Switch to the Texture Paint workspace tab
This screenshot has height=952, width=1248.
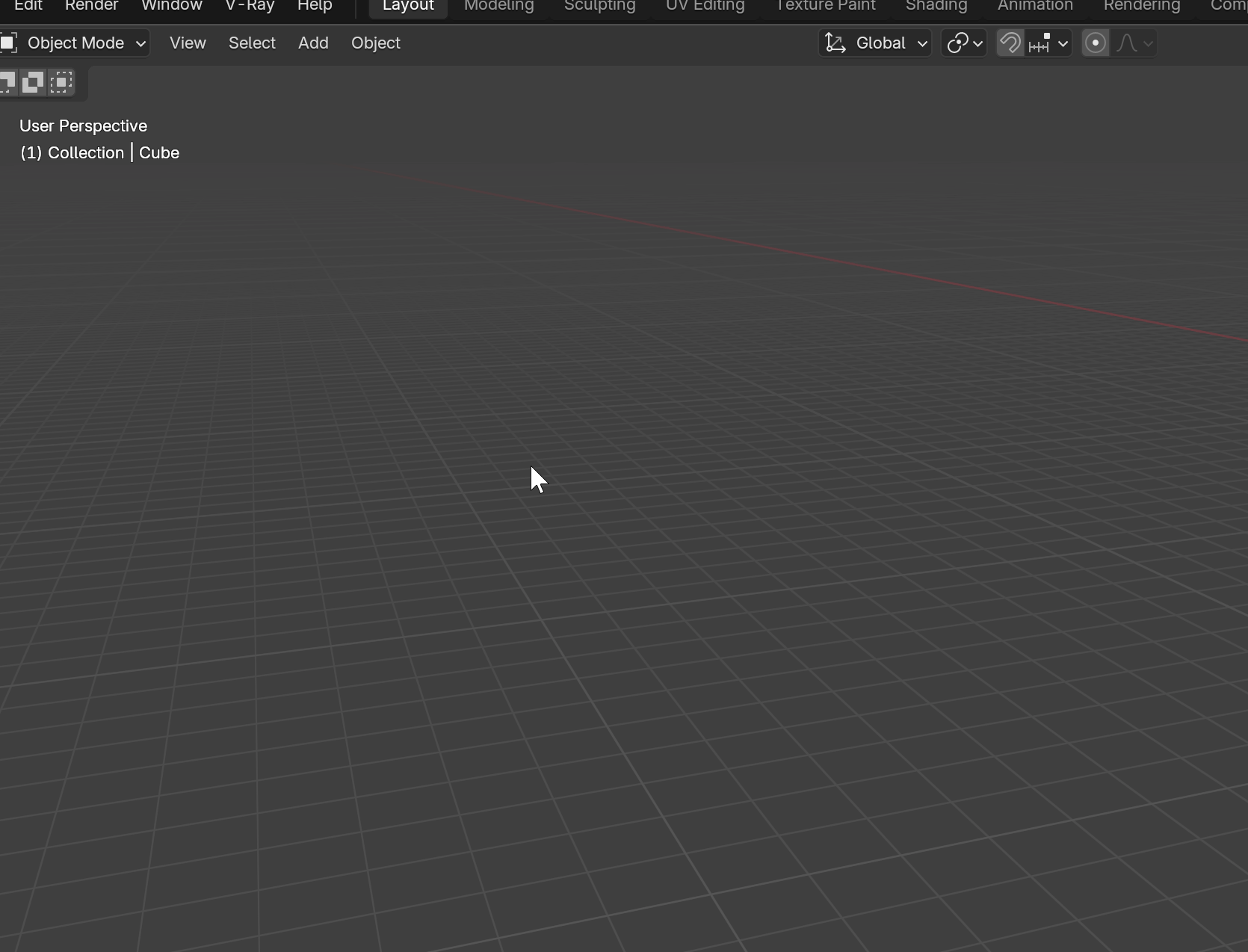pyautogui.click(x=825, y=6)
